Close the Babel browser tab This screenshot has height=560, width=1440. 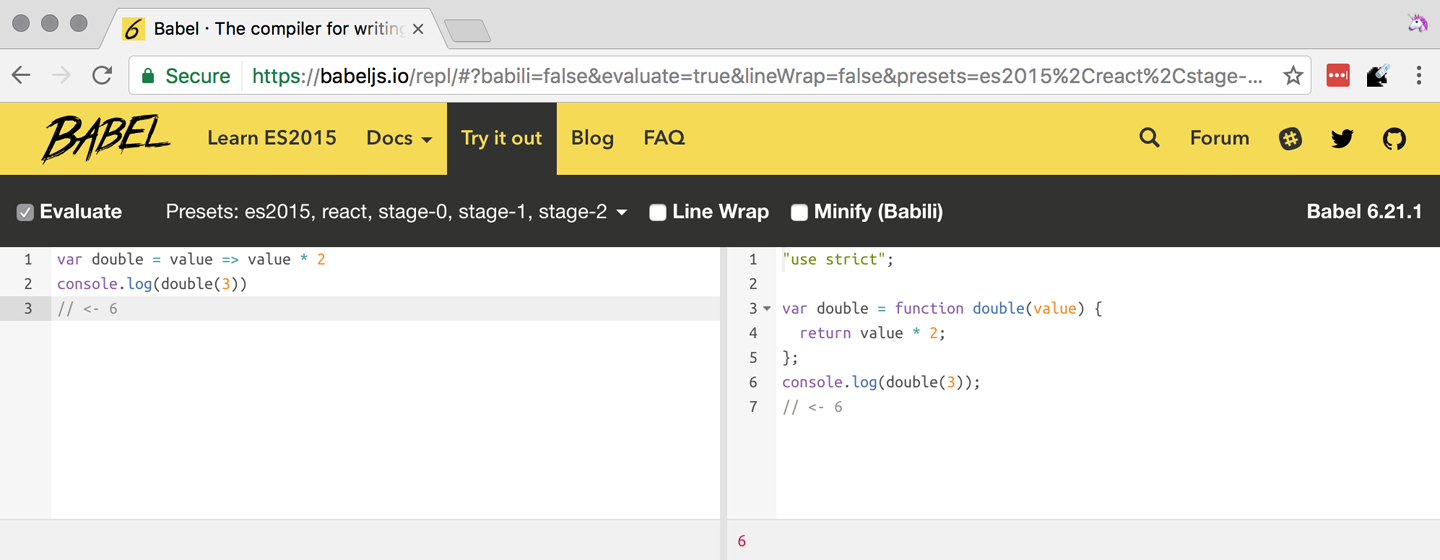(418, 29)
